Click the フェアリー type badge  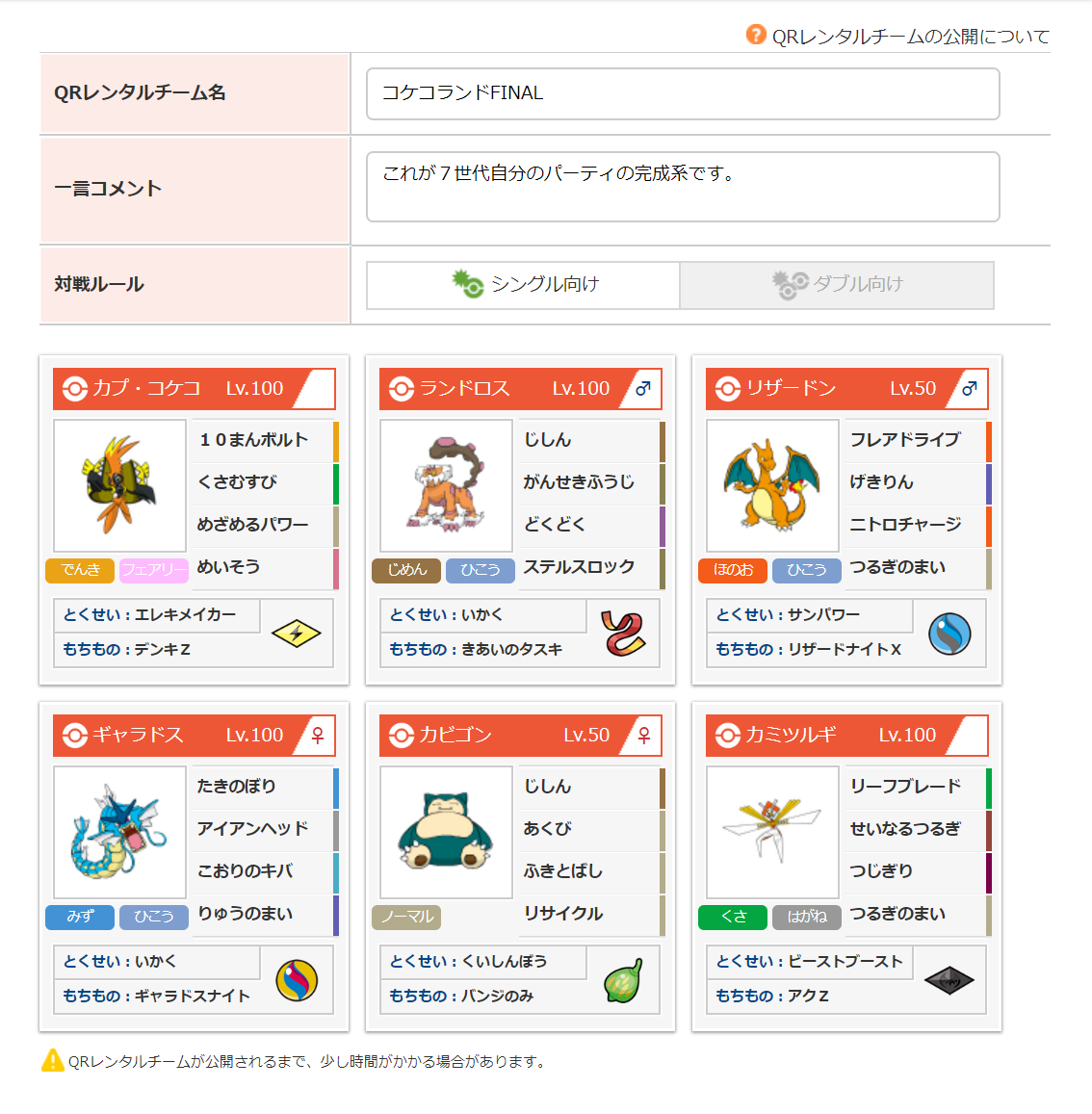(153, 570)
